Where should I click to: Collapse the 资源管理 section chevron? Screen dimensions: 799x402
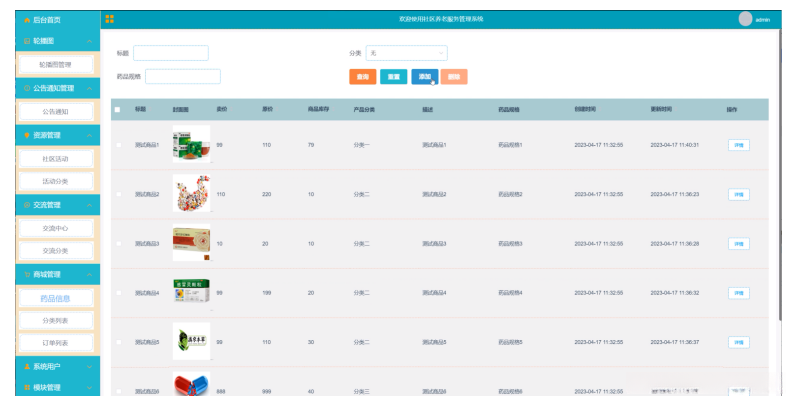tap(89, 135)
